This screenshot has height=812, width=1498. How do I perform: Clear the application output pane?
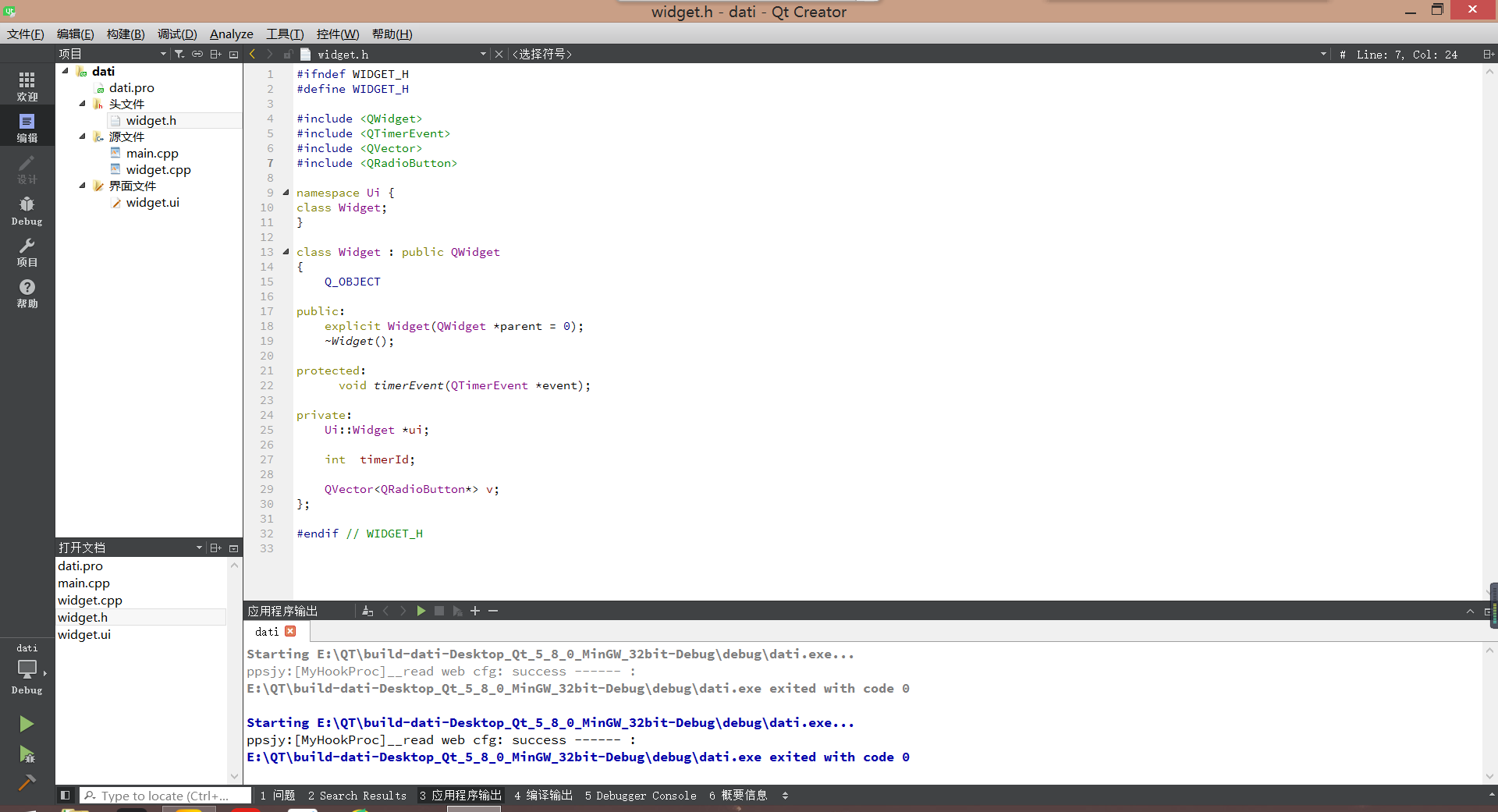coord(367,611)
